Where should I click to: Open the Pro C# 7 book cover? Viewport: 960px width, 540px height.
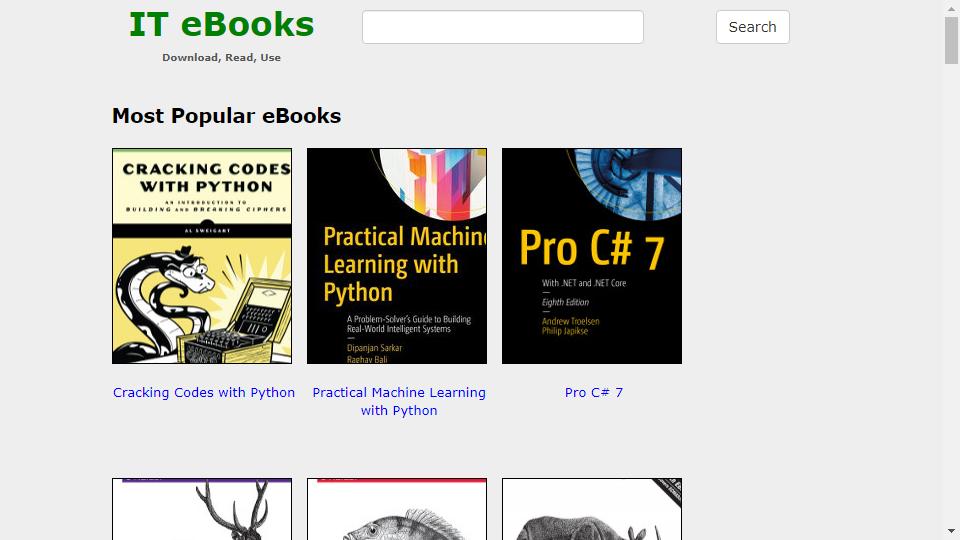[x=591, y=256]
